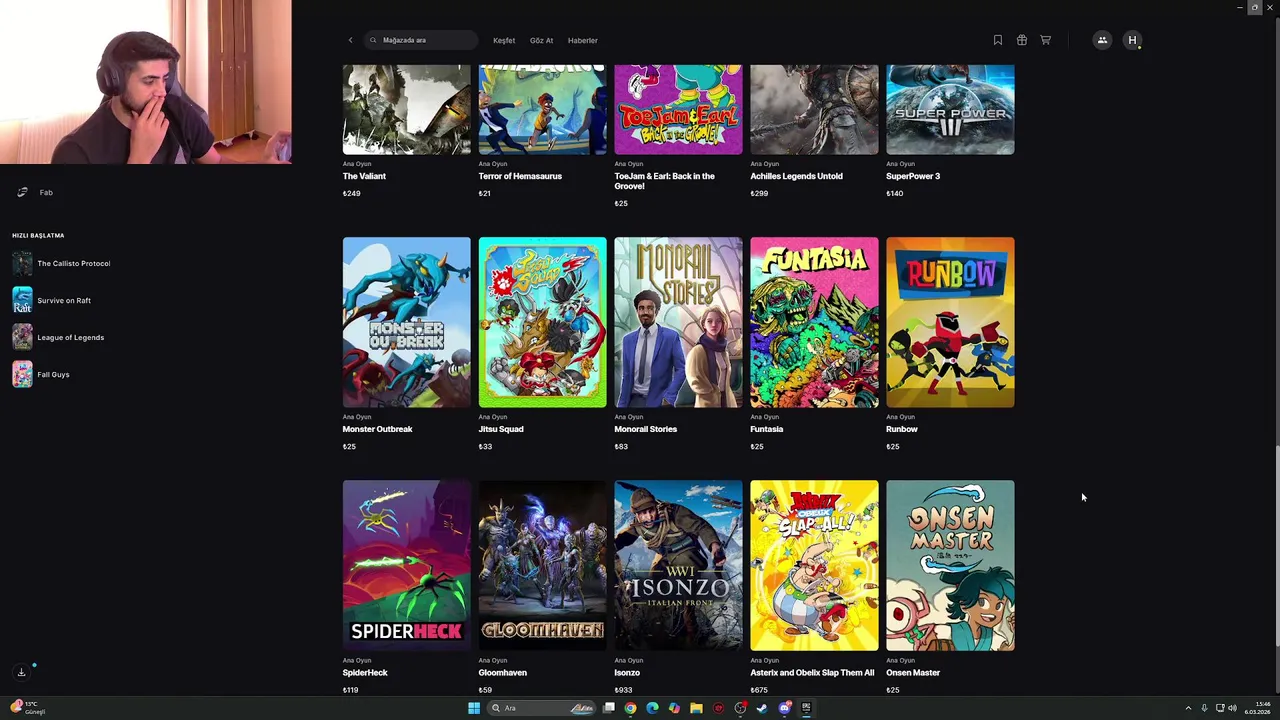The height and width of the screenshot is (720, 1280).
Task: Open Isonzo cover image
Action: 678,565
